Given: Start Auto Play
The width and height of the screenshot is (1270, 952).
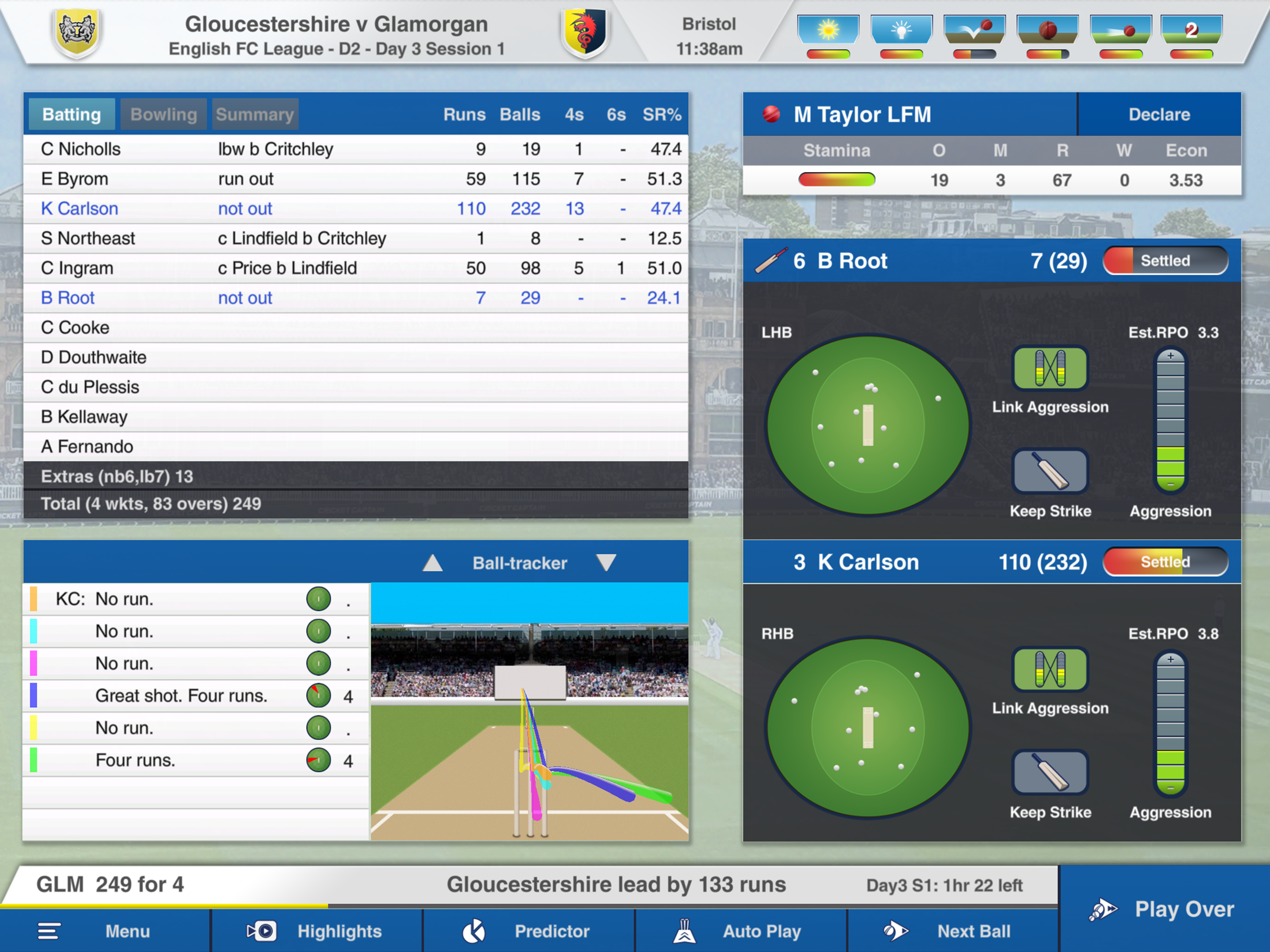Looking at the screenshot, I should [741, 931].
